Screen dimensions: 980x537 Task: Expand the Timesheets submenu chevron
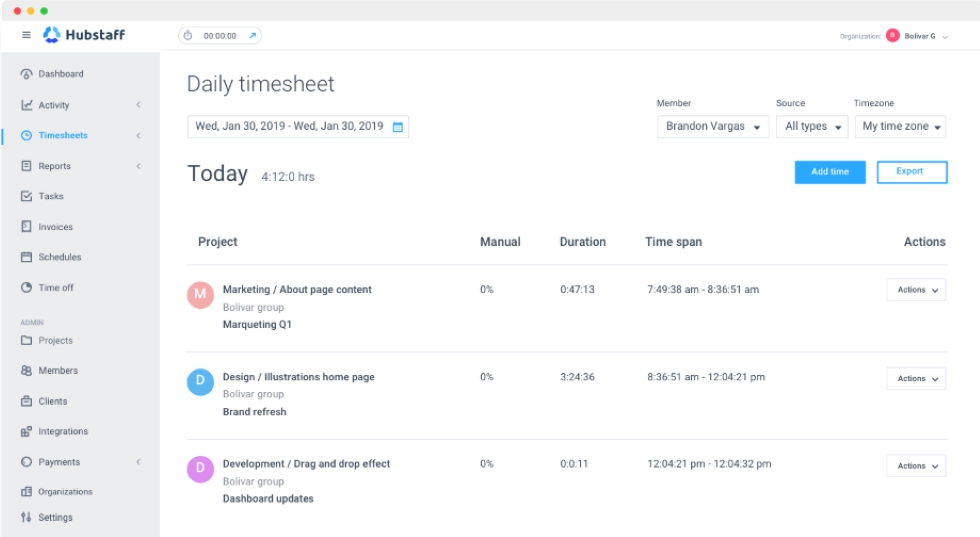click(139, 135)
